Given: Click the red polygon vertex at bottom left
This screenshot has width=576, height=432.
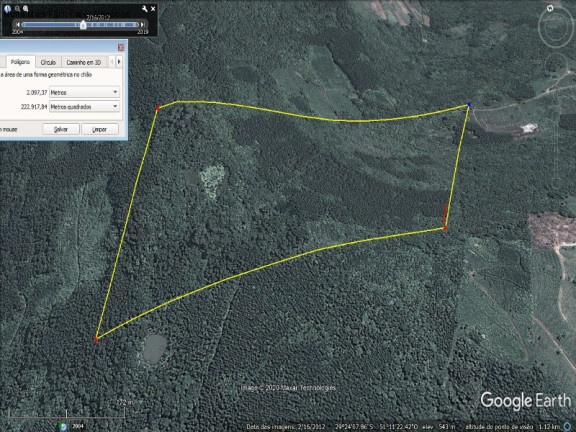Looking at the screenshot, I should coord(96,339).
